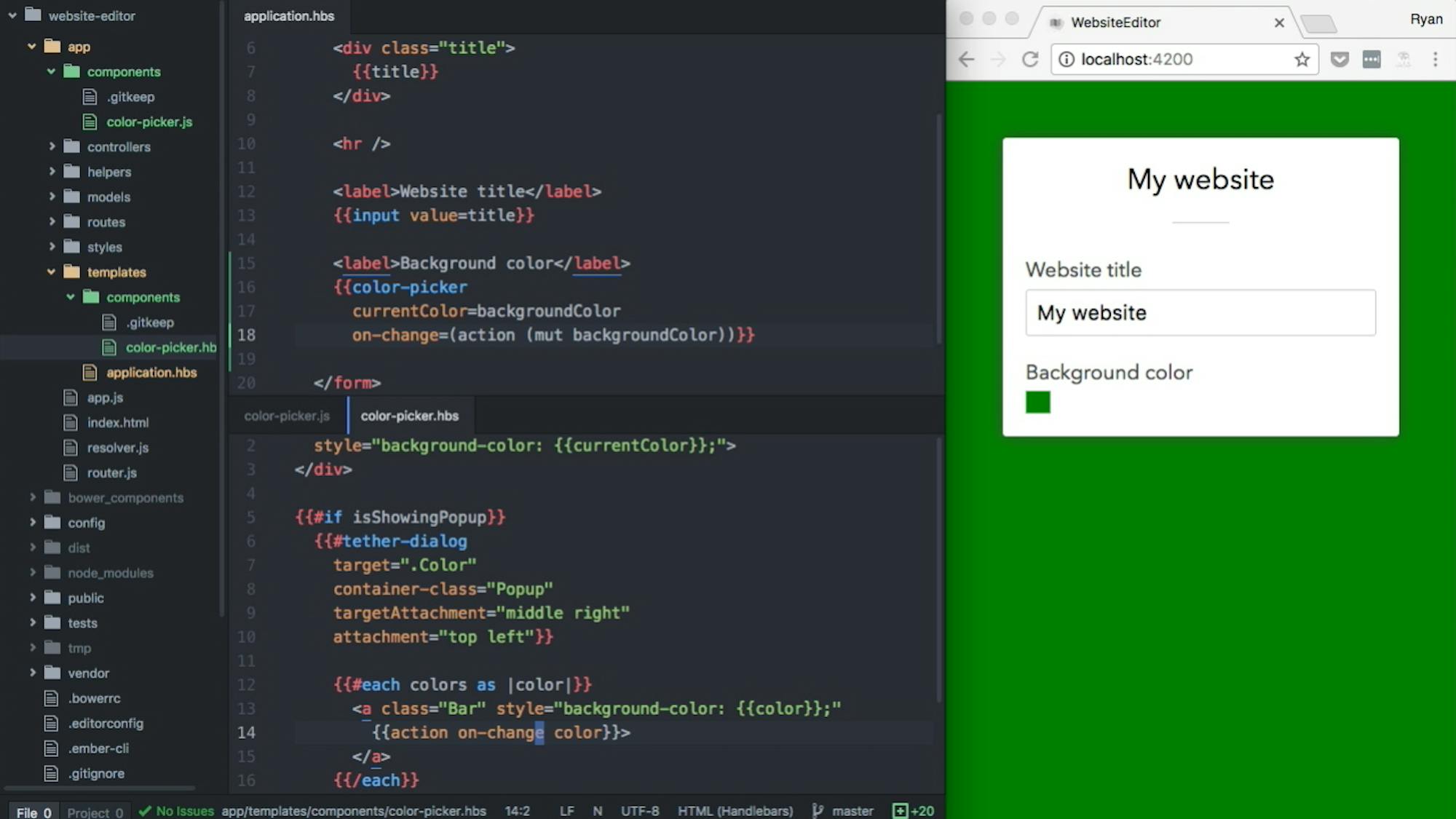Click the back navigation arrow in Chrome
1456x819 pixels.
pos(965,59)
